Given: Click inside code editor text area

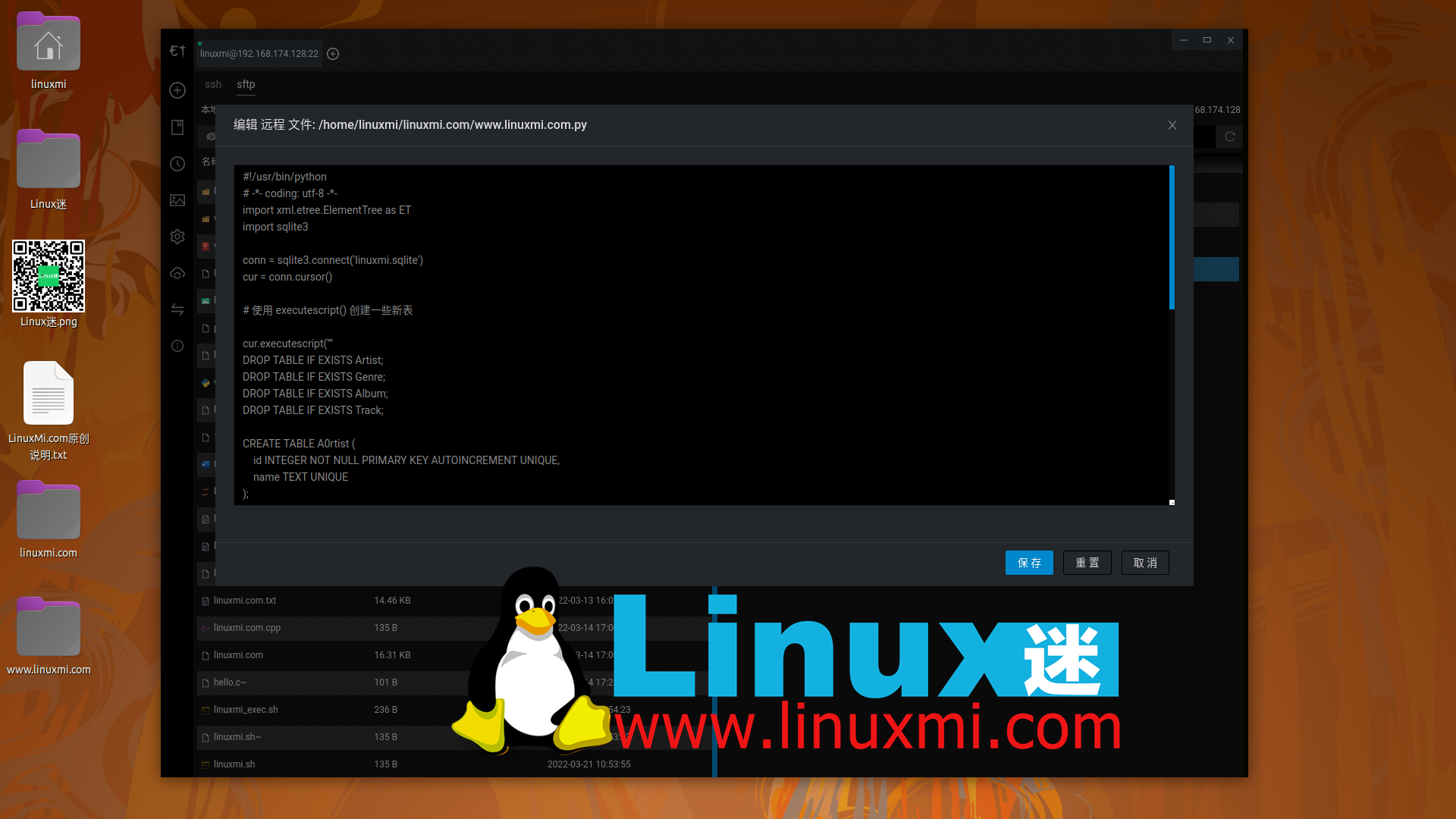Looking at the screenshot, I should (x=701, y=335).
